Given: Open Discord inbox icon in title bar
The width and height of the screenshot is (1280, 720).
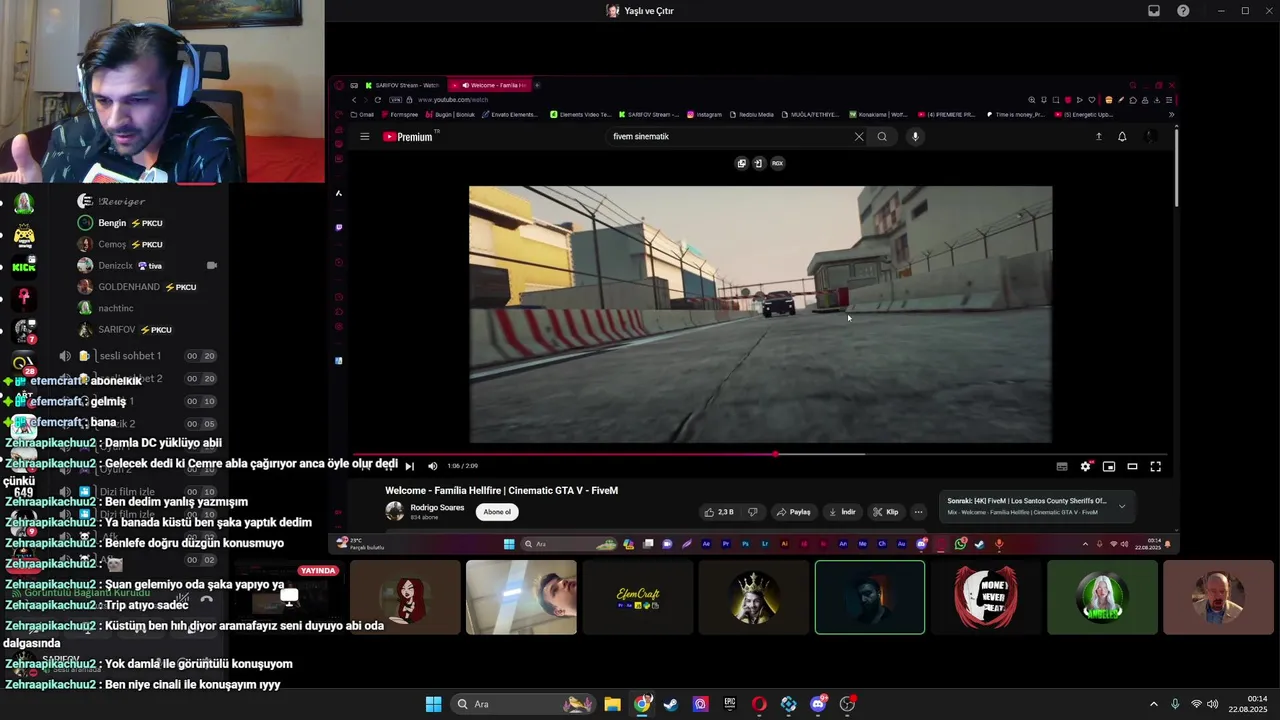Looking at the screenshot, I should pos(1154,11).
